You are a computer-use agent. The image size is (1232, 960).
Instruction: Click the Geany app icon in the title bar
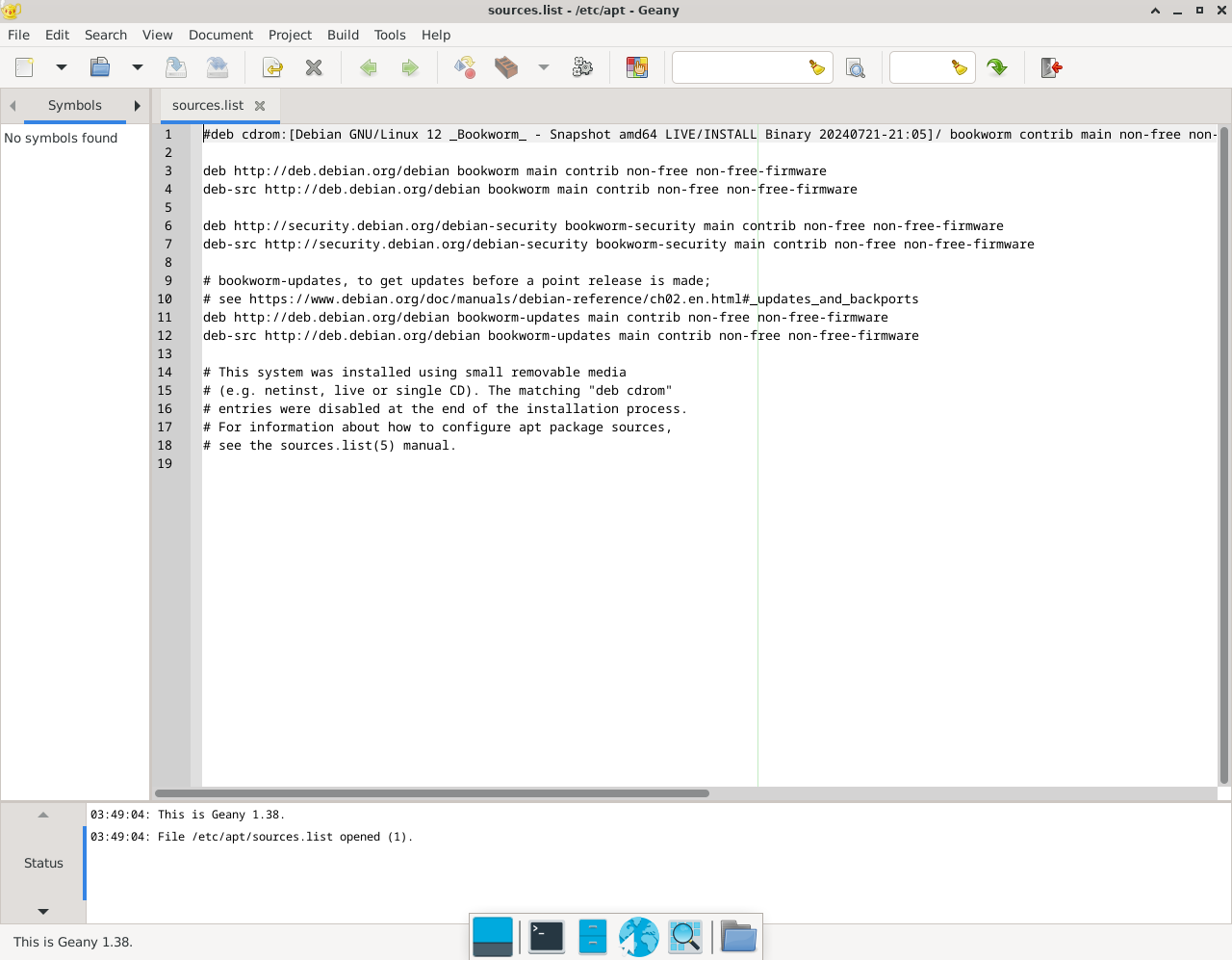pos(11,11)
